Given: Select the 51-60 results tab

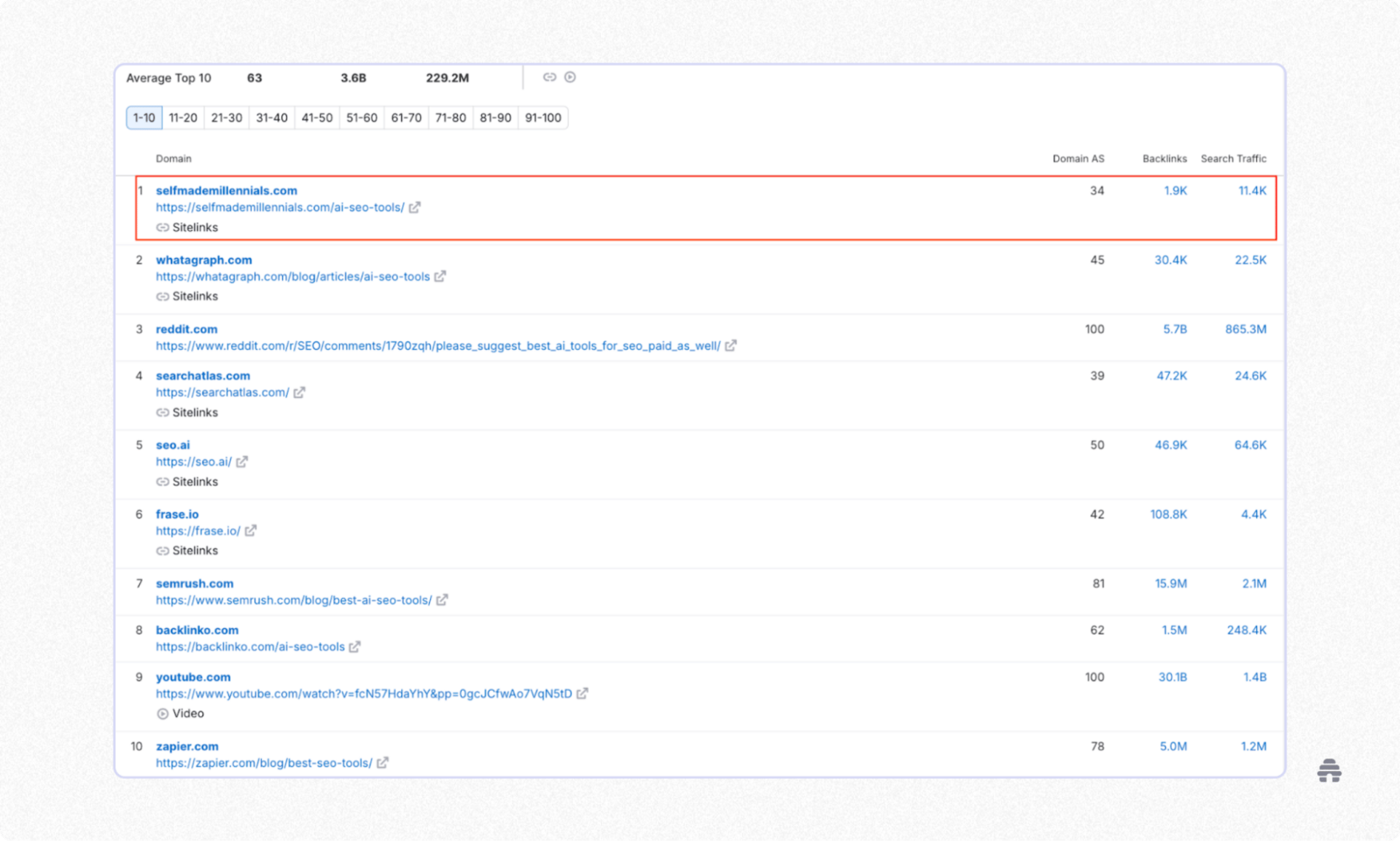Looking at the screenshot, I should tap(361, 117).
